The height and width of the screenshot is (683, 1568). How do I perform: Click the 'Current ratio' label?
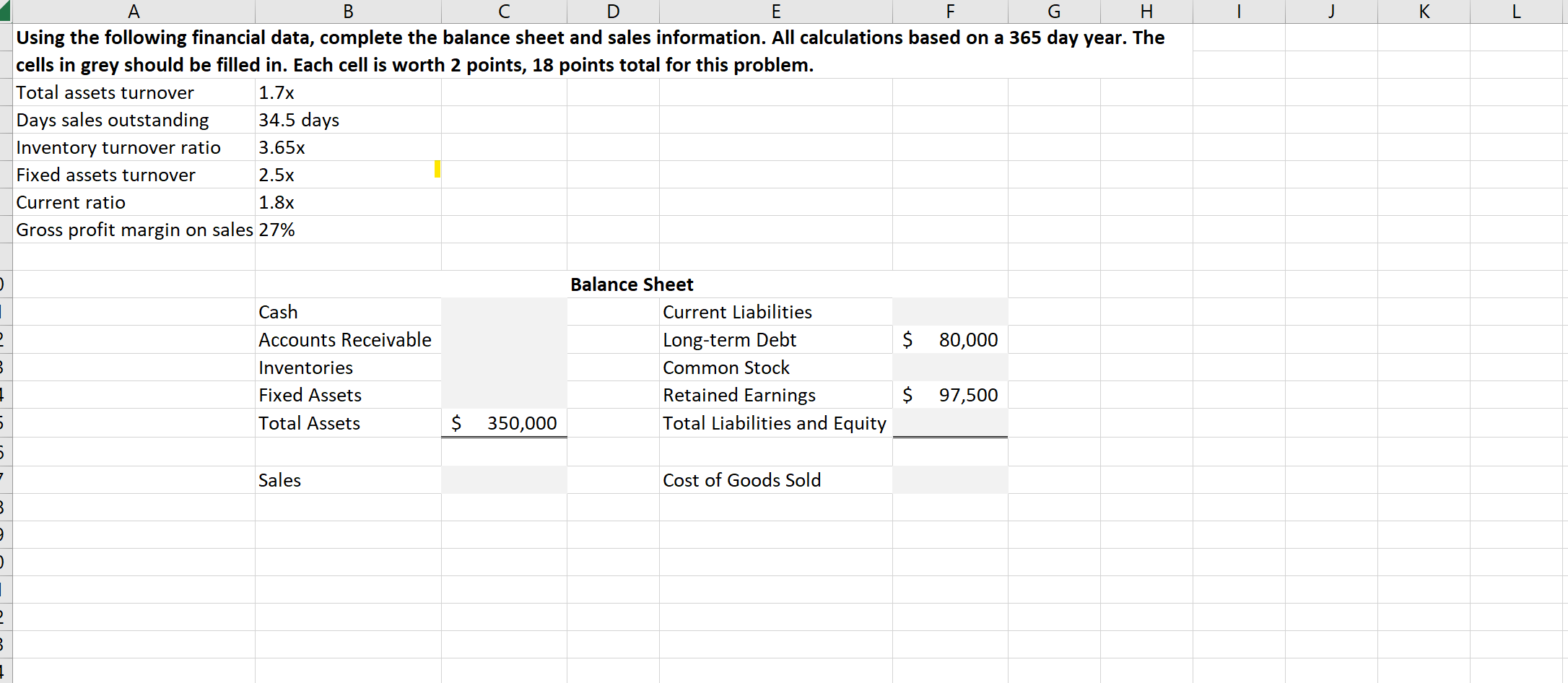pyautogui.click(x=71, y=202)
